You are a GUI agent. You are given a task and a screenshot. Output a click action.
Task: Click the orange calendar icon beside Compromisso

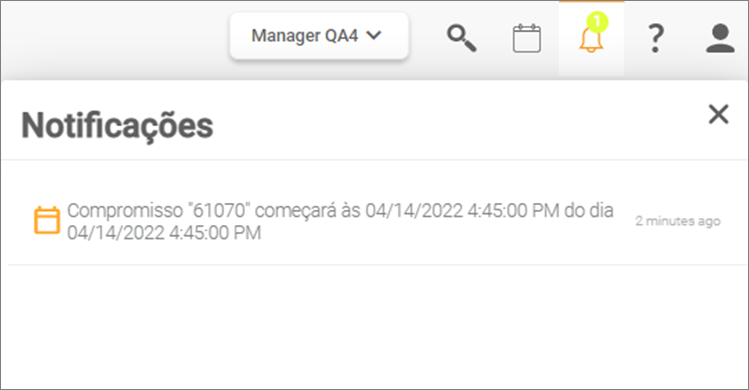click(47, 220)
